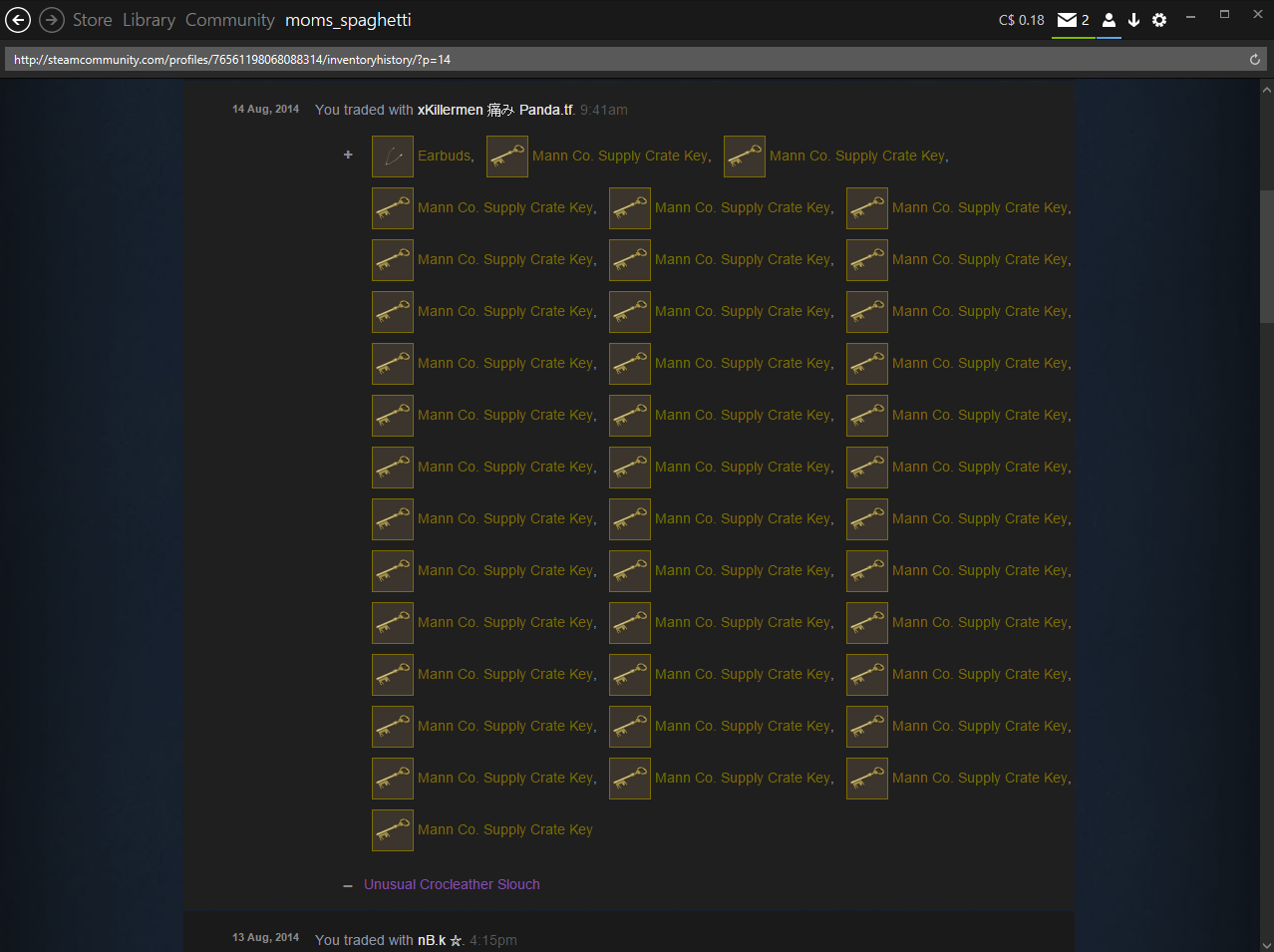Reload the page with the refresh icon
1274x952 pixels.
point(1255,60)
